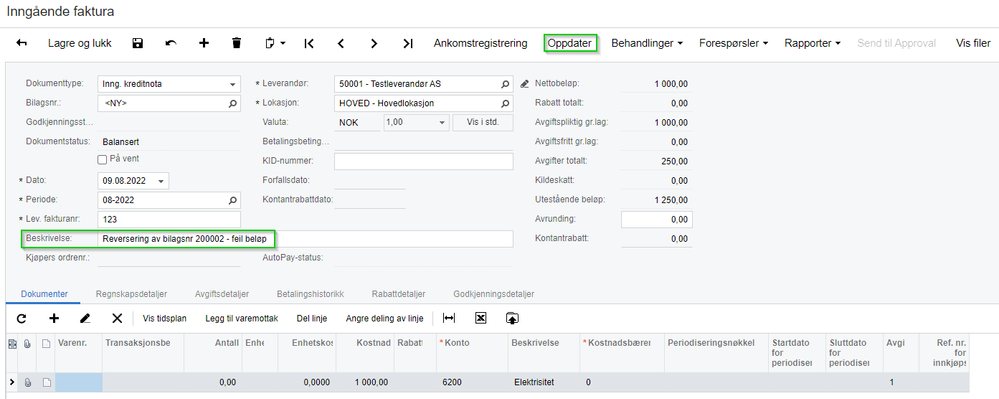999x399 pixels.
Task: Open the Forespørsler menu
Action: click(733, 43)
